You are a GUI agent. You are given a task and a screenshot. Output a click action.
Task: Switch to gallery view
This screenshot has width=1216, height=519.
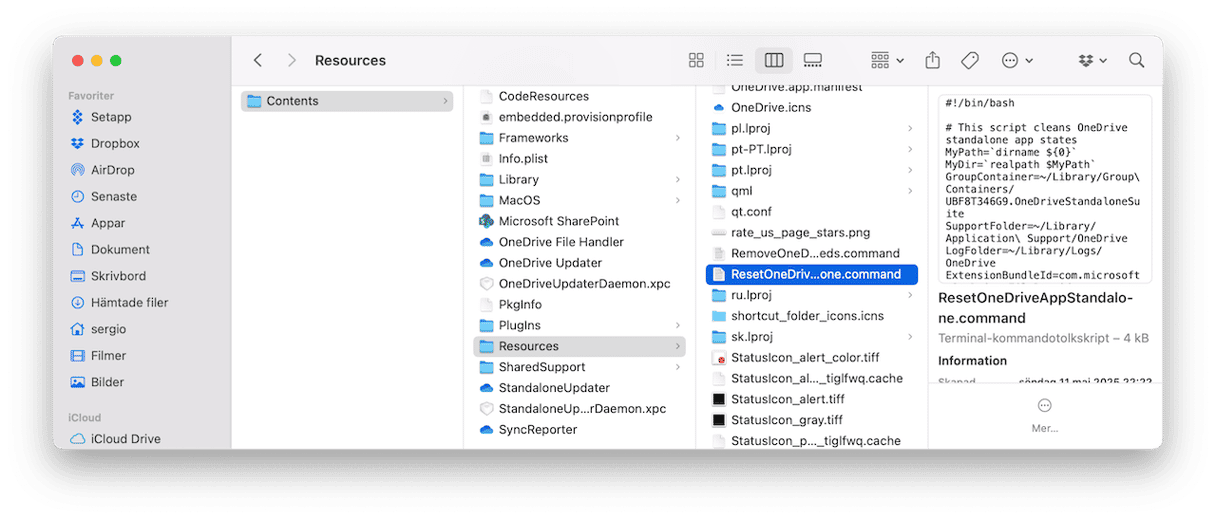(x=813, y=60)
